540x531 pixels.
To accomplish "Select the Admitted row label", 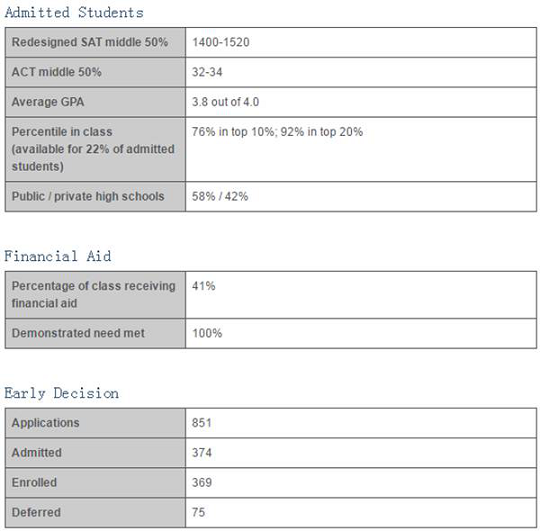I will coord(37,452).
